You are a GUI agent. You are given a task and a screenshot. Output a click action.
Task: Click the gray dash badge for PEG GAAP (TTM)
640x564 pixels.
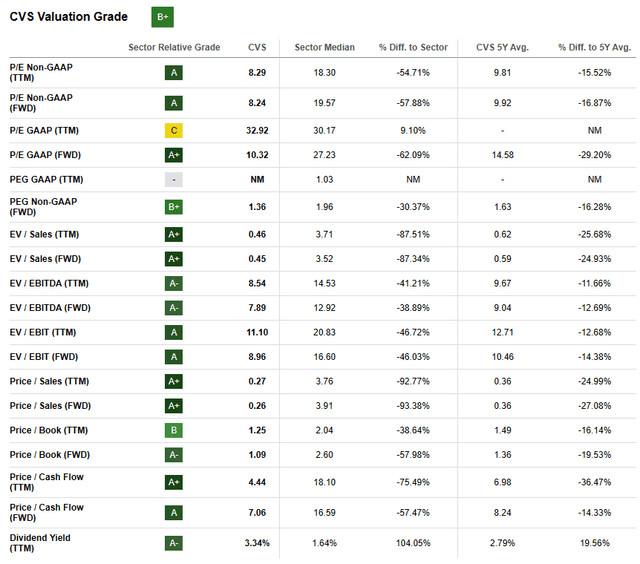click(174, 180)
